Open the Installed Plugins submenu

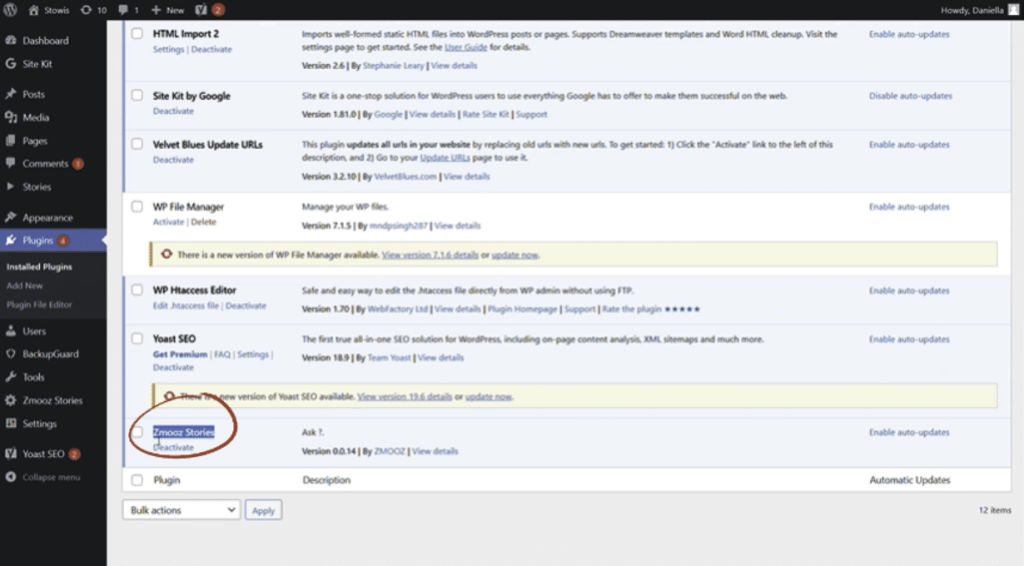coord(39,267)
